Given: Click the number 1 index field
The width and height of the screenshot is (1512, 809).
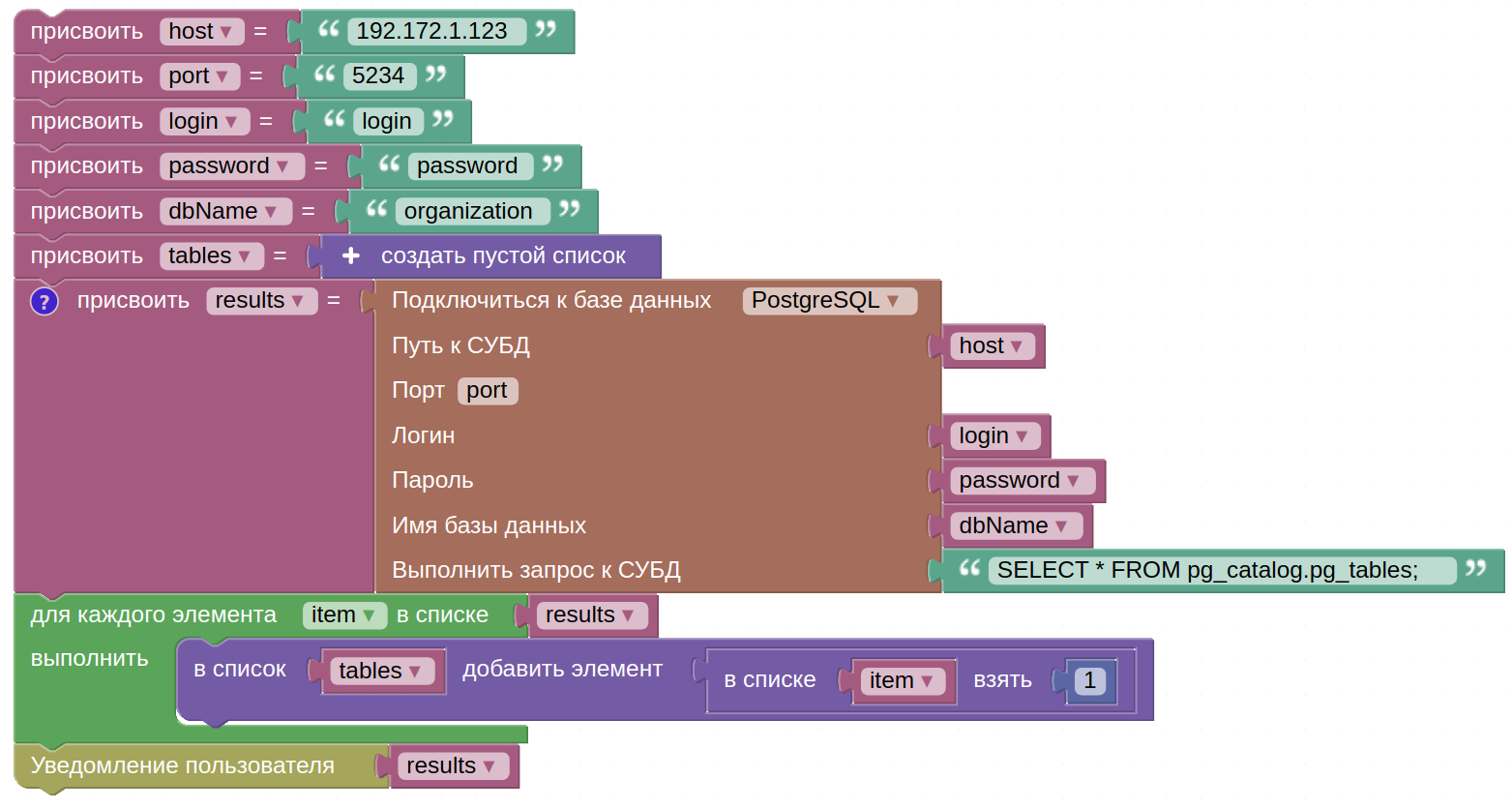Looking at the screenshot, I should [1090, 681].
